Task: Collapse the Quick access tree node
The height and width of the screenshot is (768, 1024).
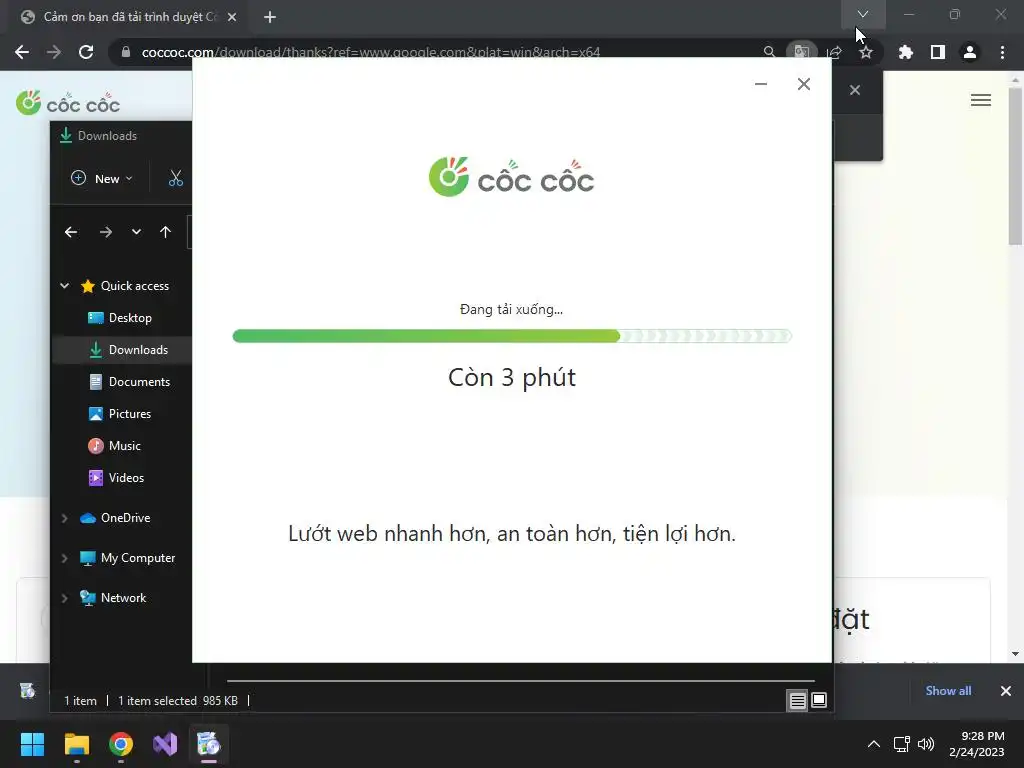Action: pos(65,285)
